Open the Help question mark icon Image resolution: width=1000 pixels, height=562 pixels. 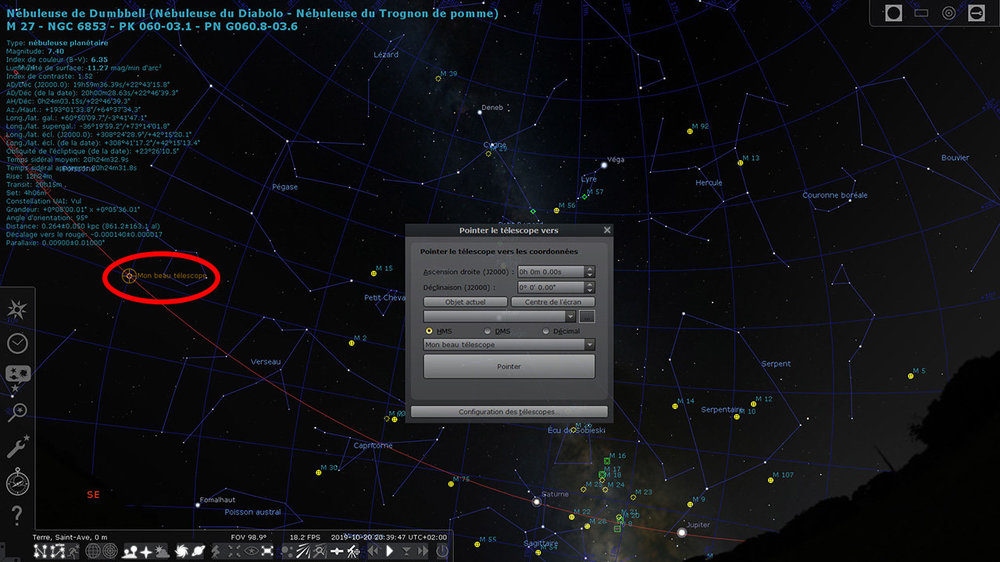pos(17,514)
